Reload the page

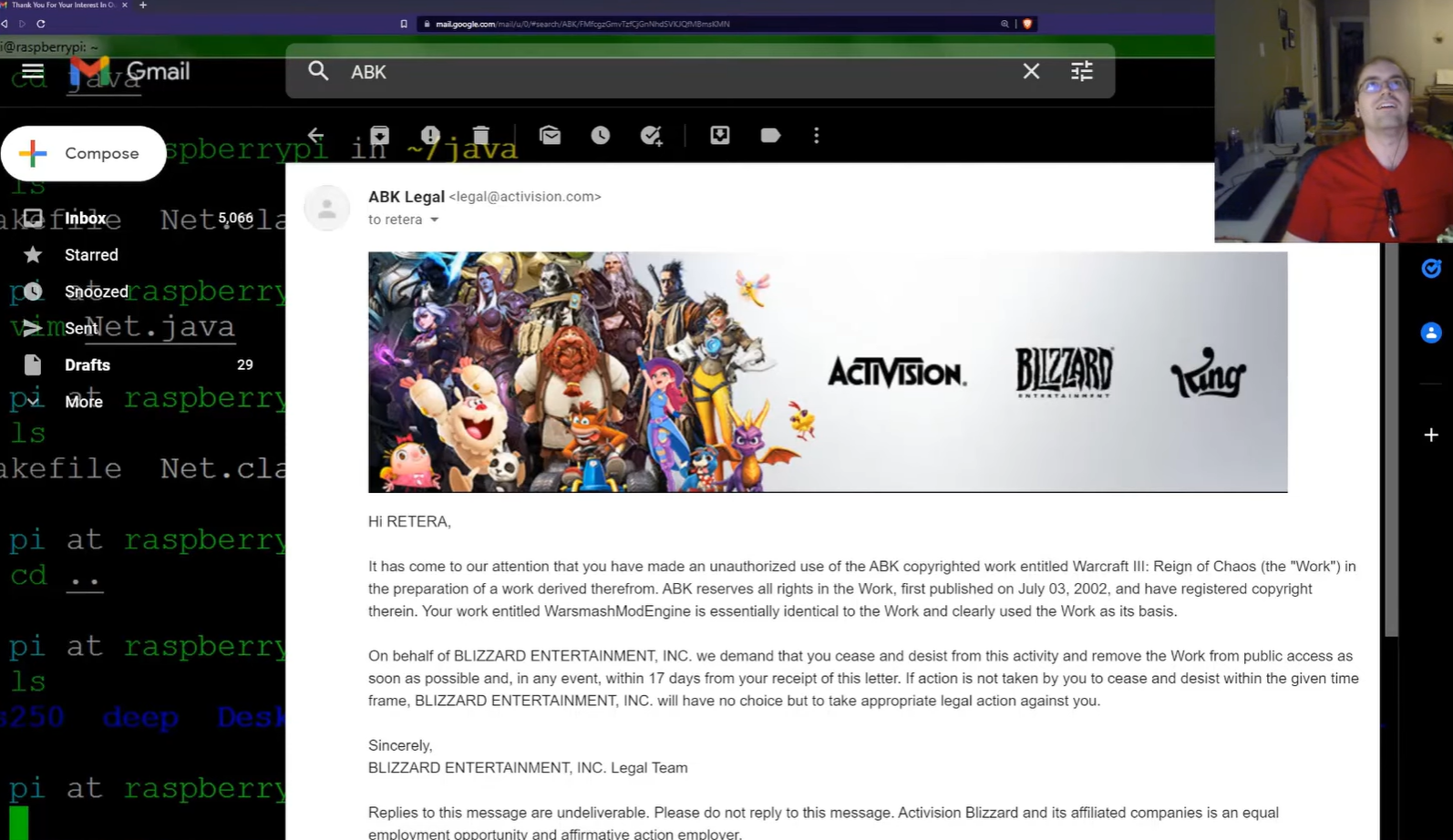point(41,24)
